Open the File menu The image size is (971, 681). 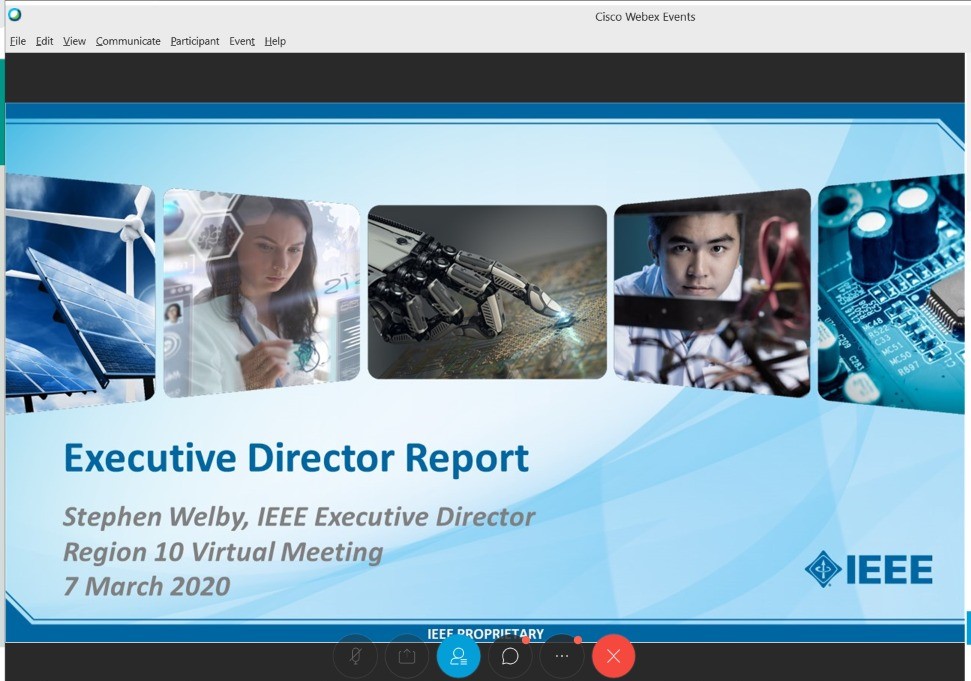17,41
